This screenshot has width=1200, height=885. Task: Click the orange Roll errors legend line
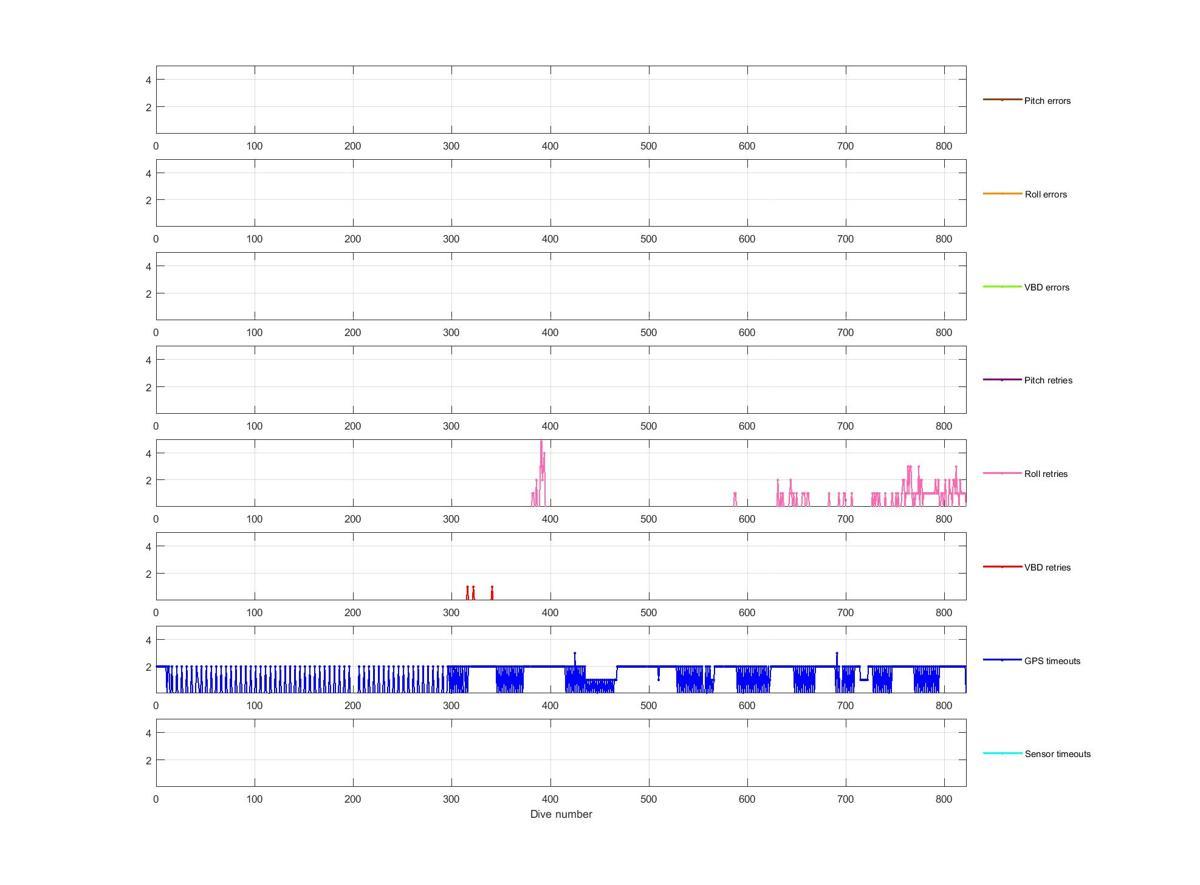pyautogui.click(x=1002, y=193)
